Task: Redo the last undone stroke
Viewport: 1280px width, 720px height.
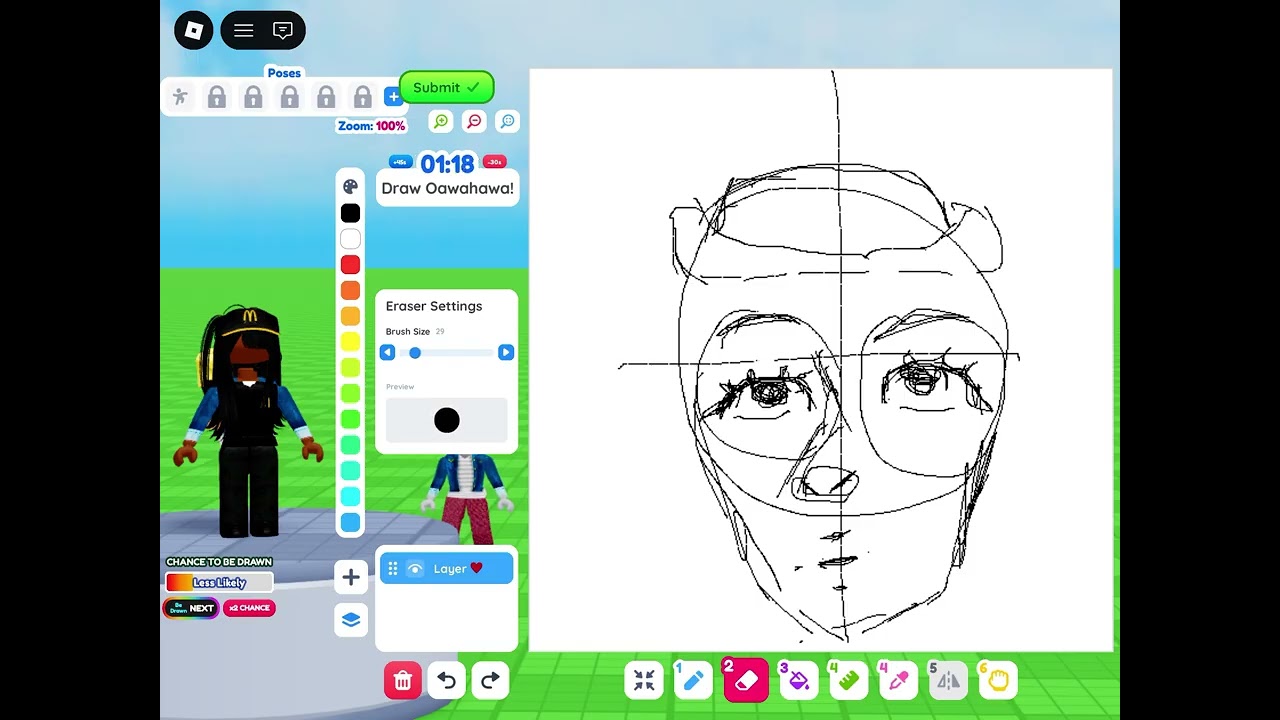Action: pos(490,681)
